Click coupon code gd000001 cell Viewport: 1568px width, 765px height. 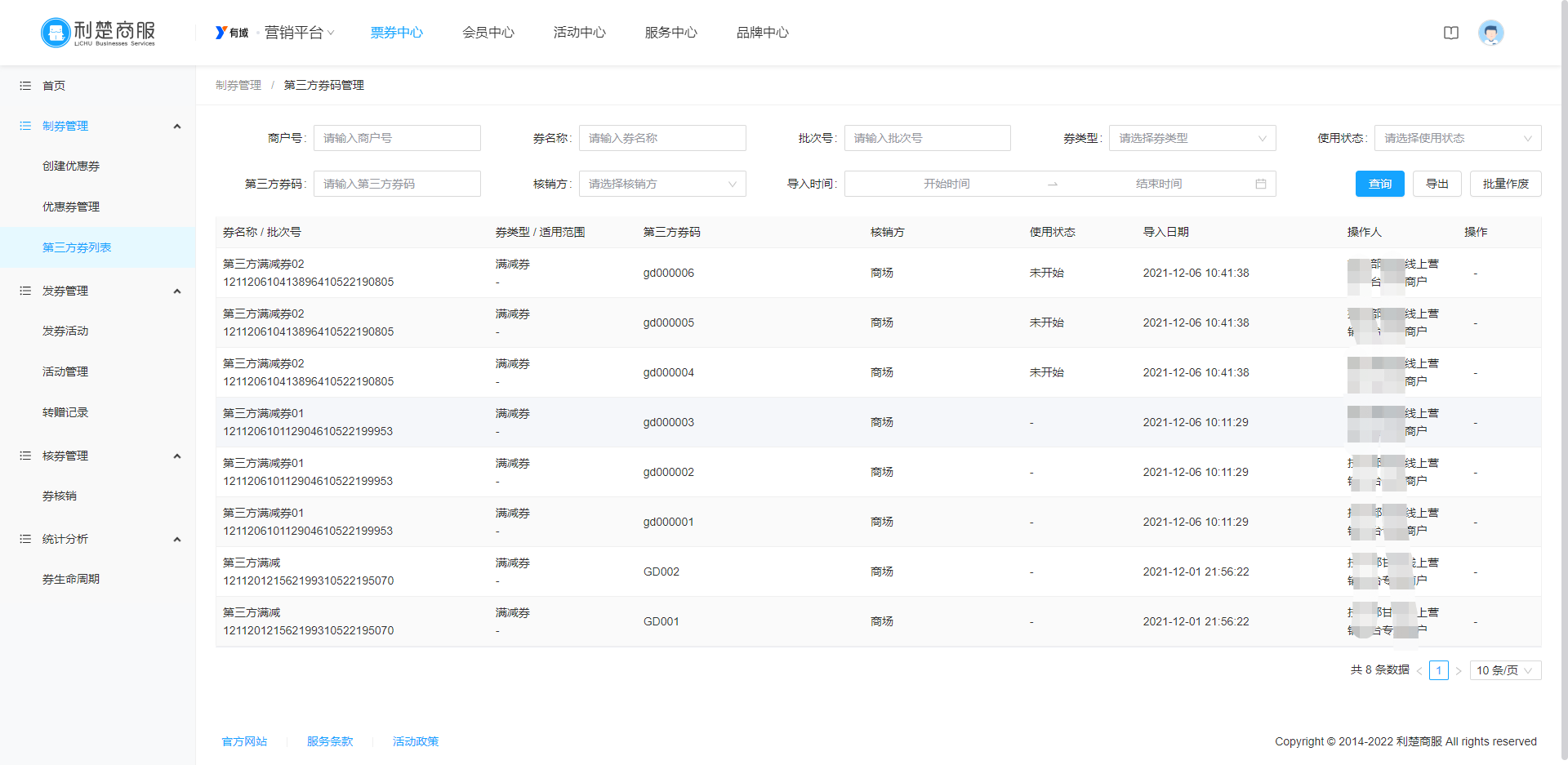point(669,522)
